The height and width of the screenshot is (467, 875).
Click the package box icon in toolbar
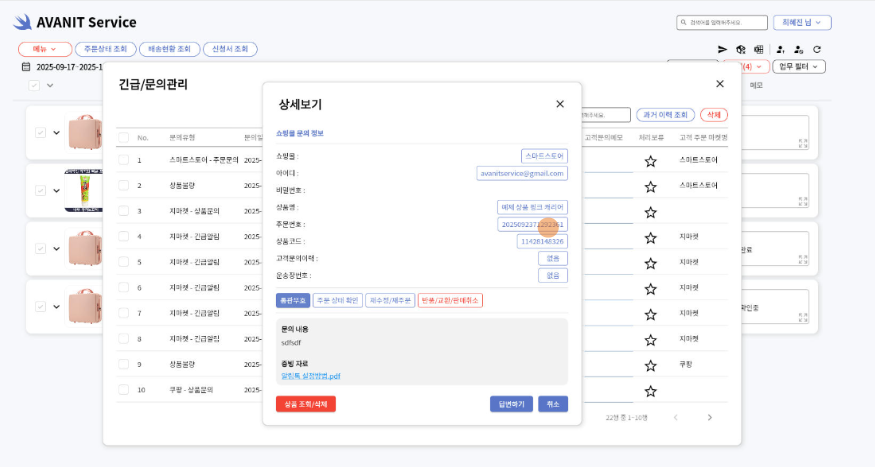click(741, 49)
